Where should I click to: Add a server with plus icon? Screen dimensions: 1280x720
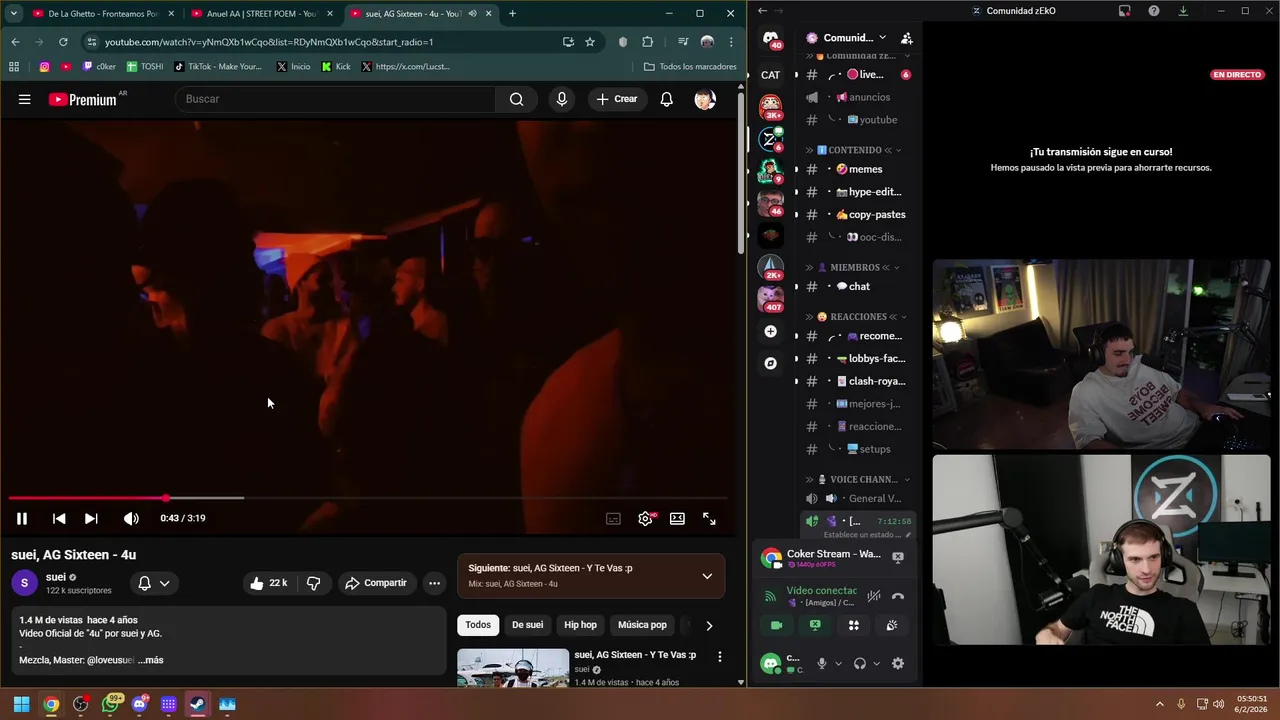(x=770, y=331)
